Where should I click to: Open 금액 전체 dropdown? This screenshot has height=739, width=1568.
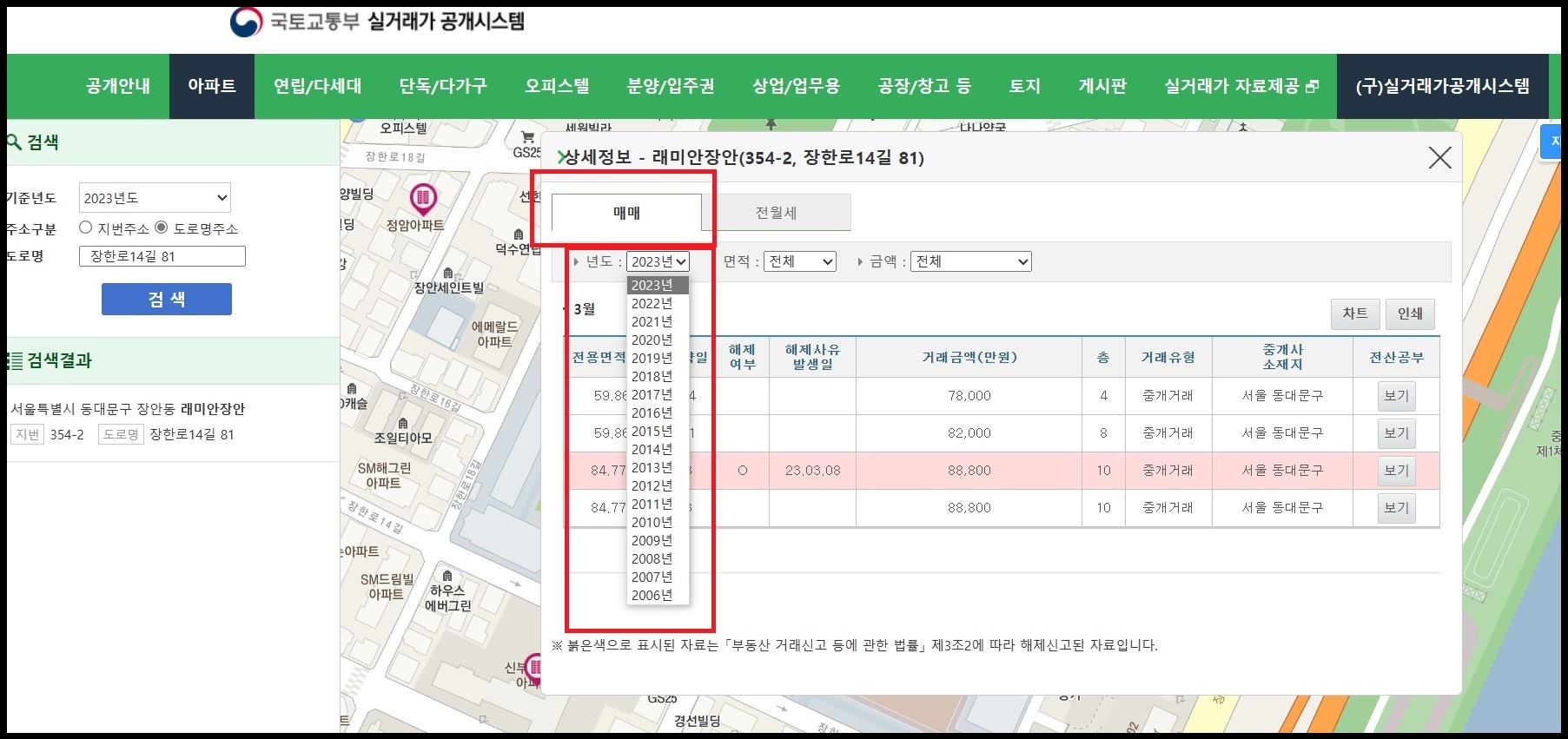click(971, 261)
